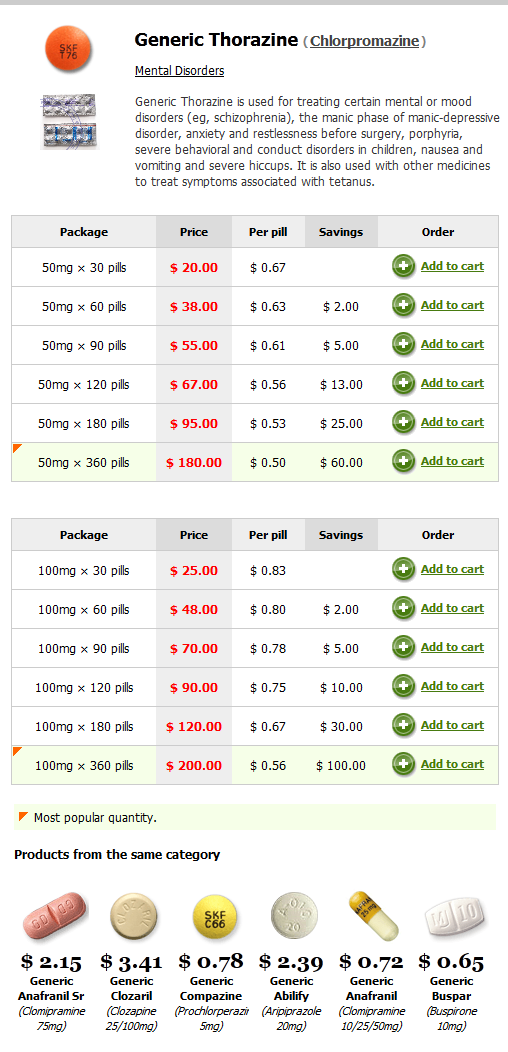Click green plus icon for 100mg × 60 pills
Viewport: 508px width, 1052px height.
pos(403,608)
